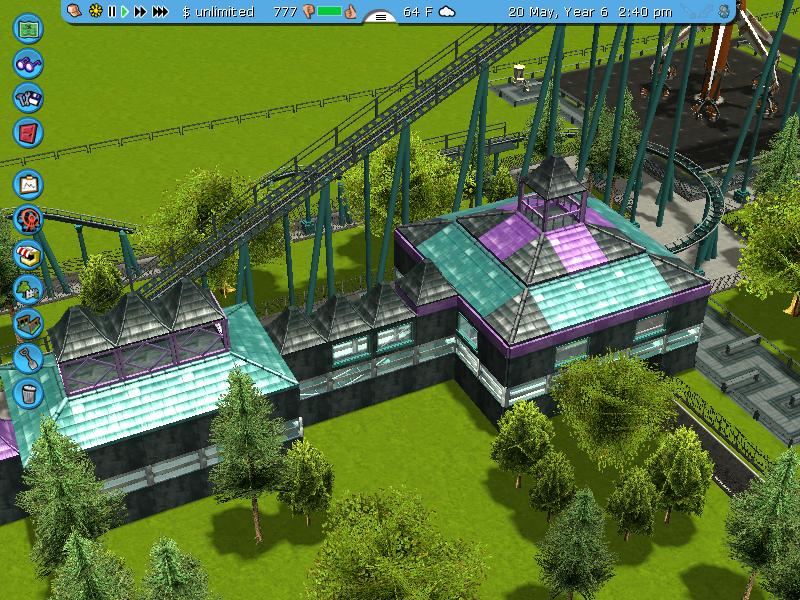Image resolution: width=800 pixels, height=600 pixels.
Task: Click the sun day/night icon in top bar
Action: [95, 11]
